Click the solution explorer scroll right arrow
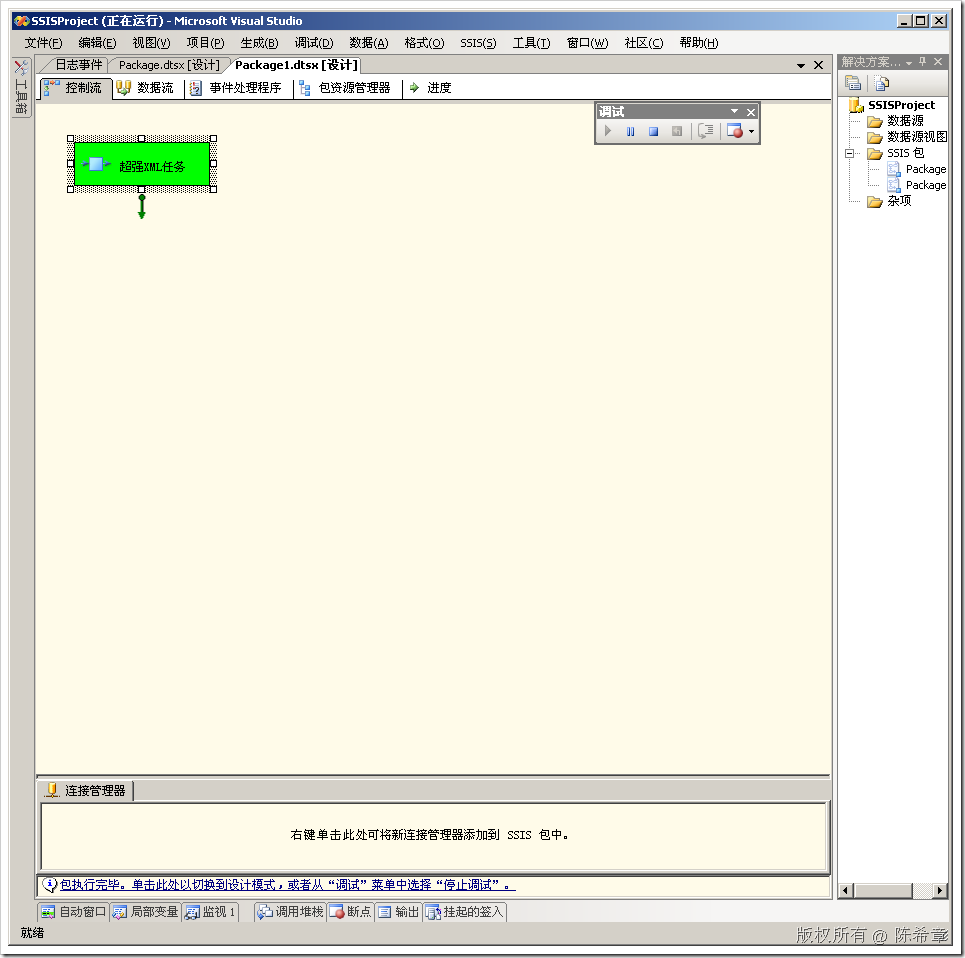 pos(939,890)
